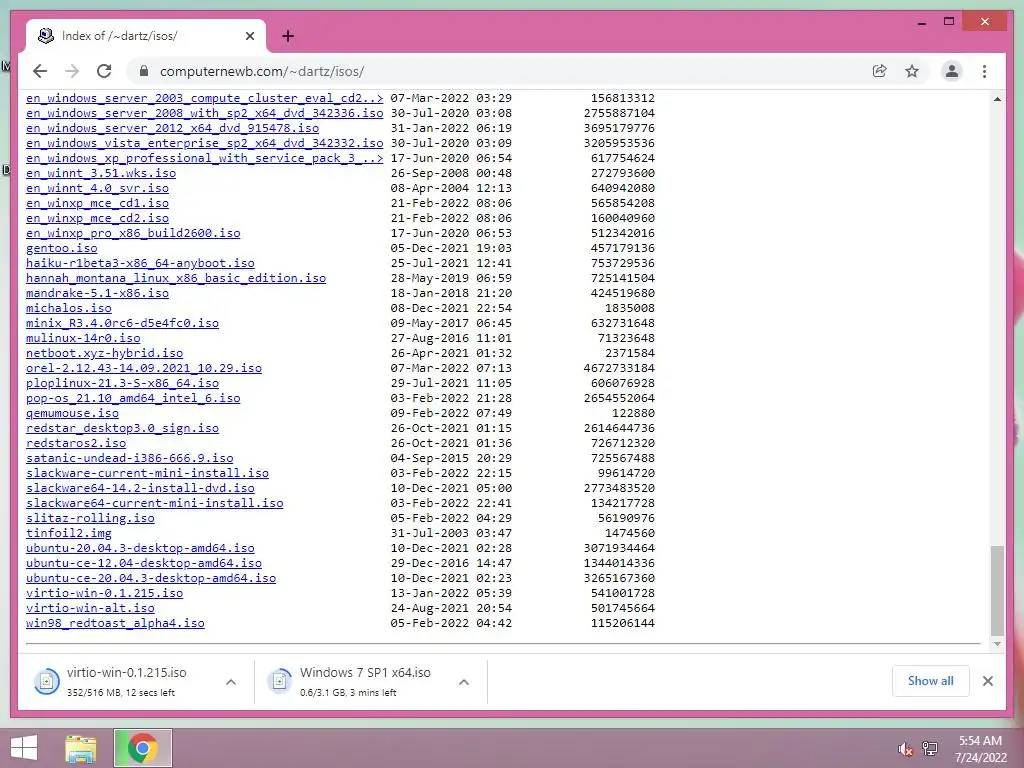Download mulinux-14r0.iso
Viewport: 1024px width, 768px height.
[83, 338]
